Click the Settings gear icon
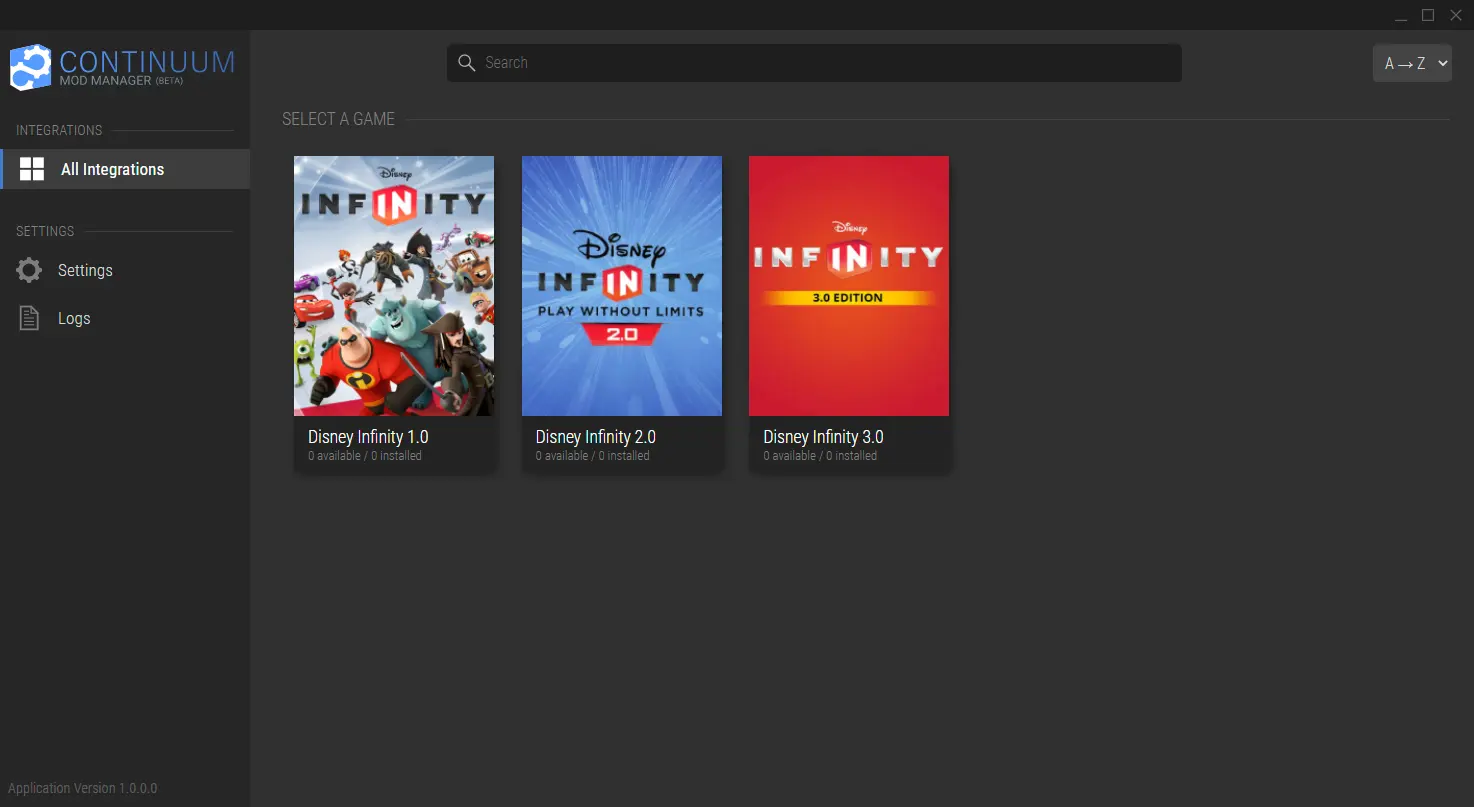Image resolution: width=1474 pixels, height=807 pixels. coord(30,270)
